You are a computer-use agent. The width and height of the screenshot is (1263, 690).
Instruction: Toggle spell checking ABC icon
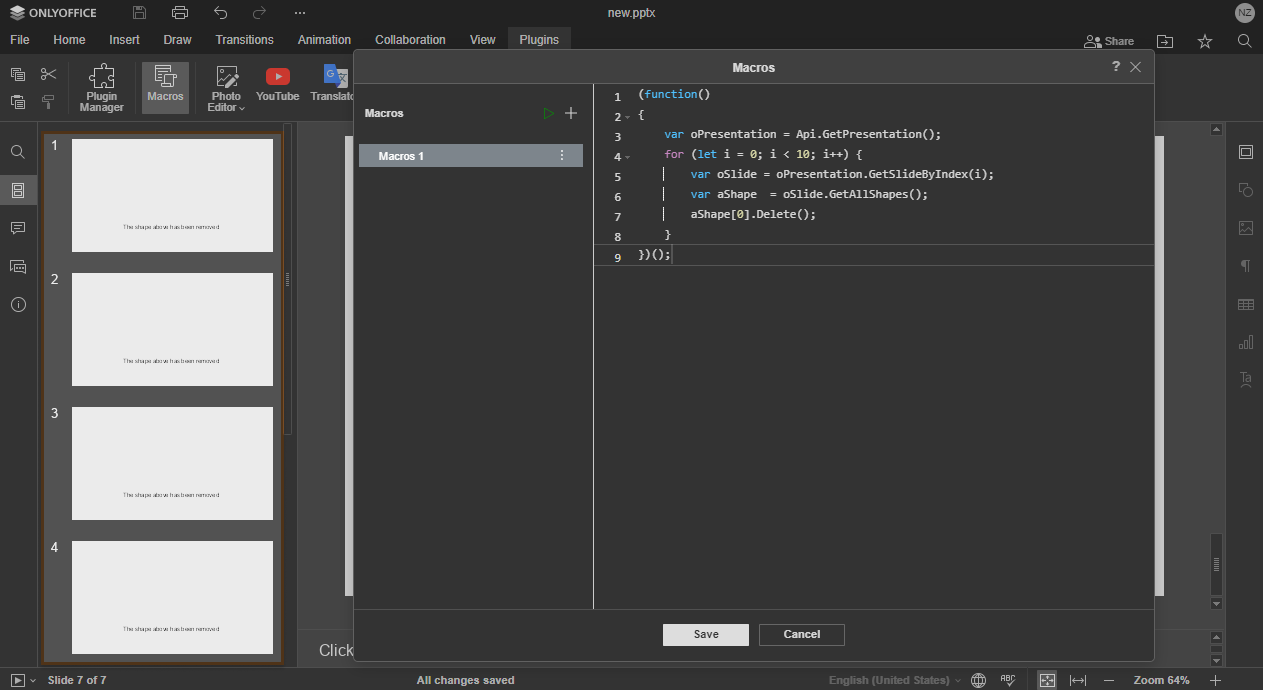1008,680
